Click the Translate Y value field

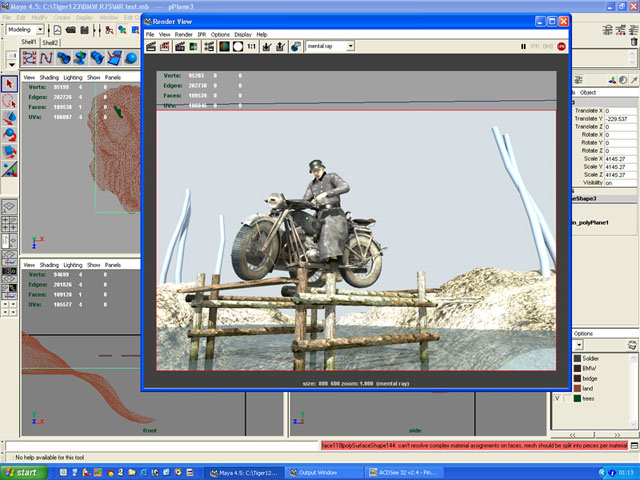[620, 119]
